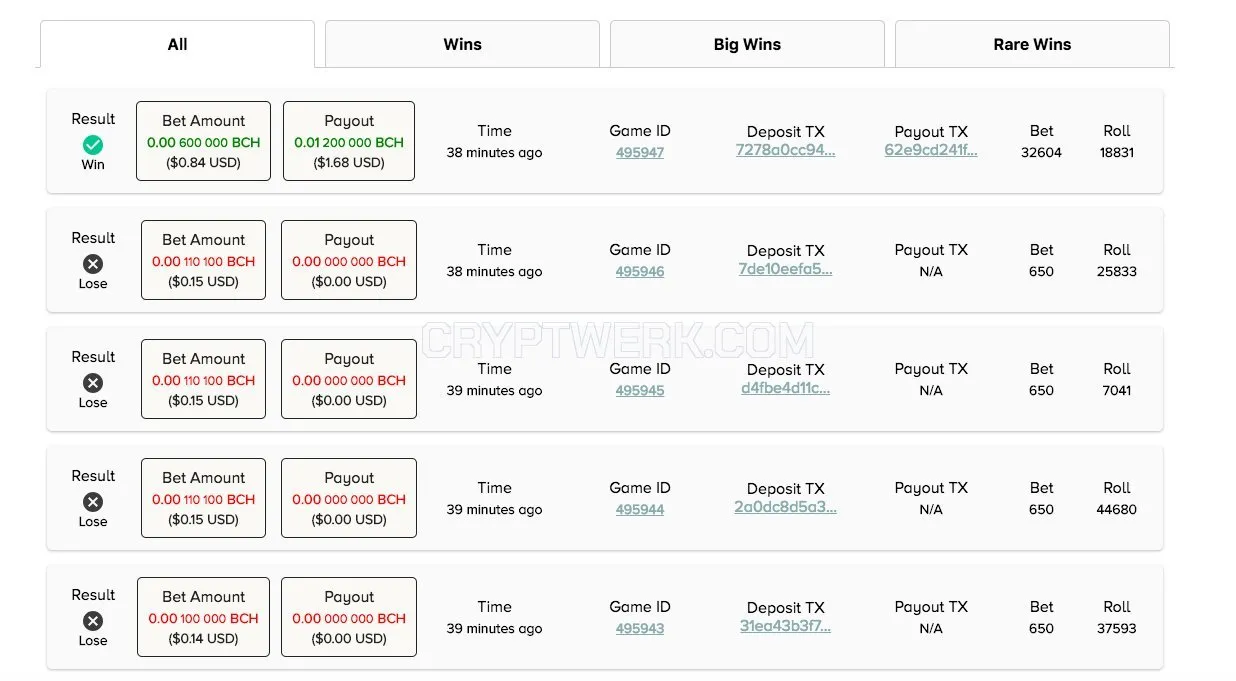The image size is (1236, 681).
Task: Open payout transaction 62e9cd241f link
Action: click(x=931, y=150)
